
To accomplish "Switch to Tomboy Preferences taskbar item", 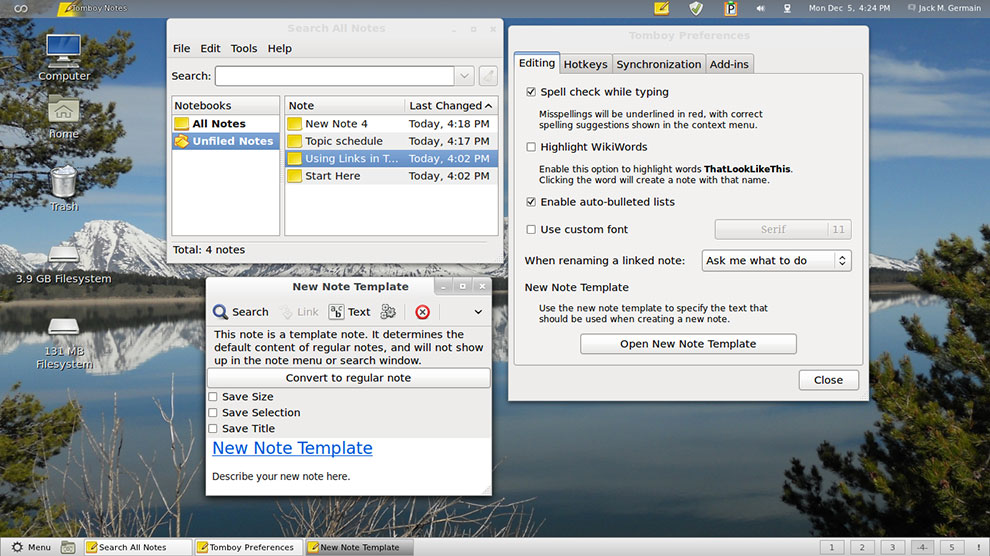I will tap(248, 547).
